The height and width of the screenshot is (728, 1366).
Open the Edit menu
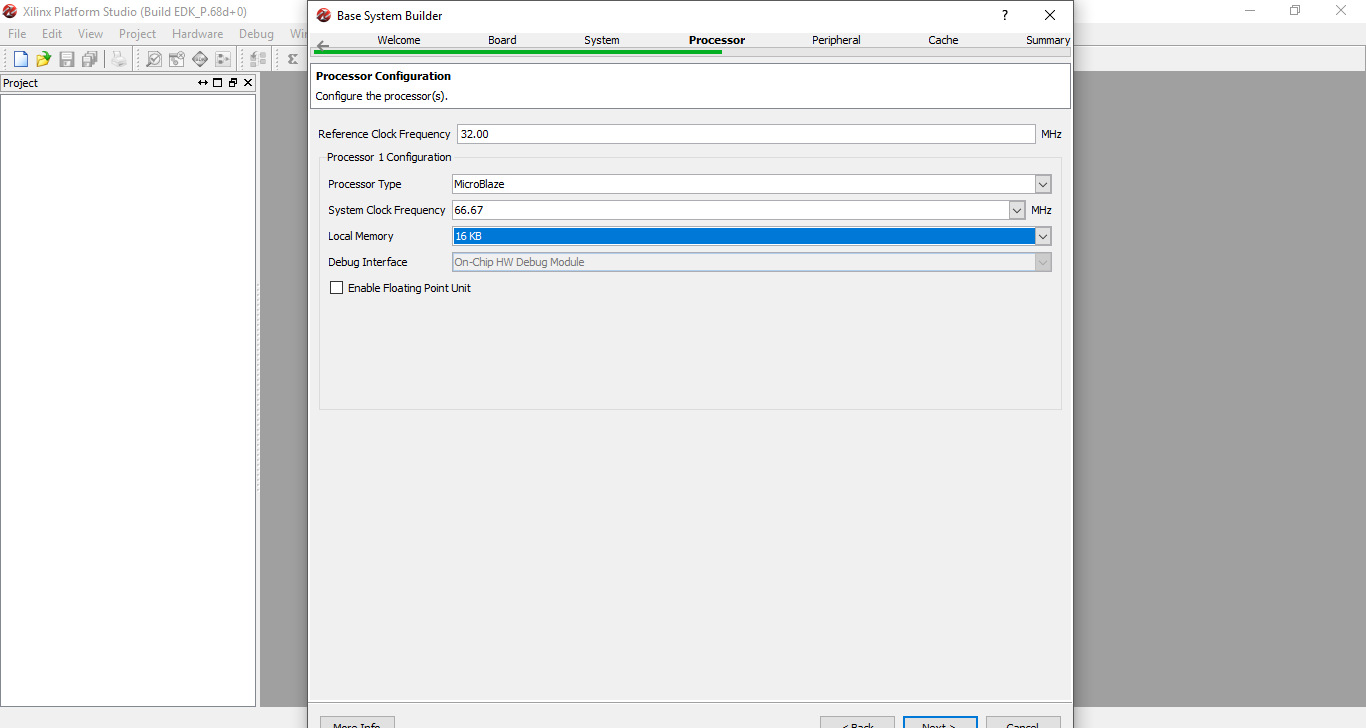[52, 34]
